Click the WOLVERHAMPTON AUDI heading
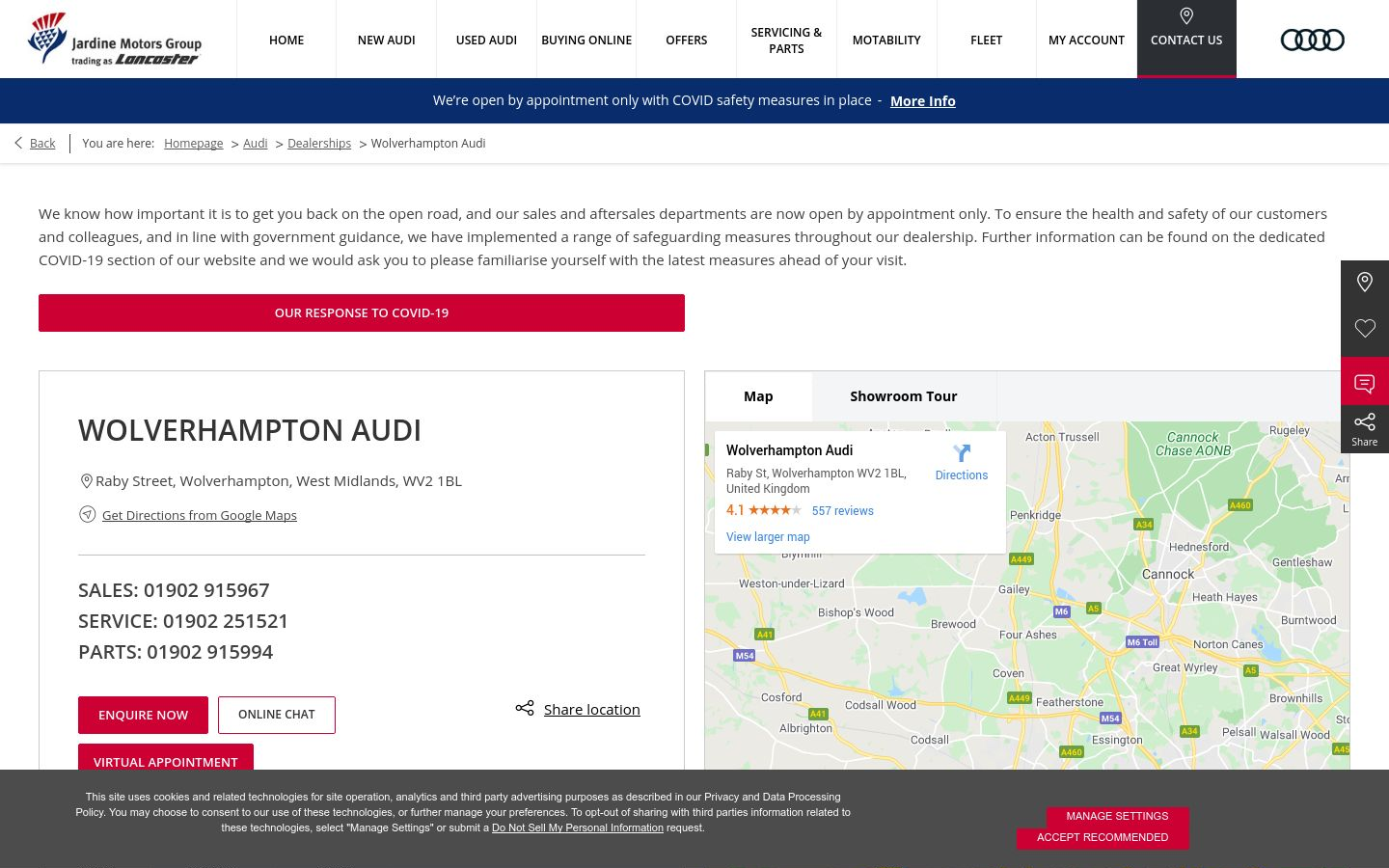Screen dimensions: 1389x868 [250, 430]
